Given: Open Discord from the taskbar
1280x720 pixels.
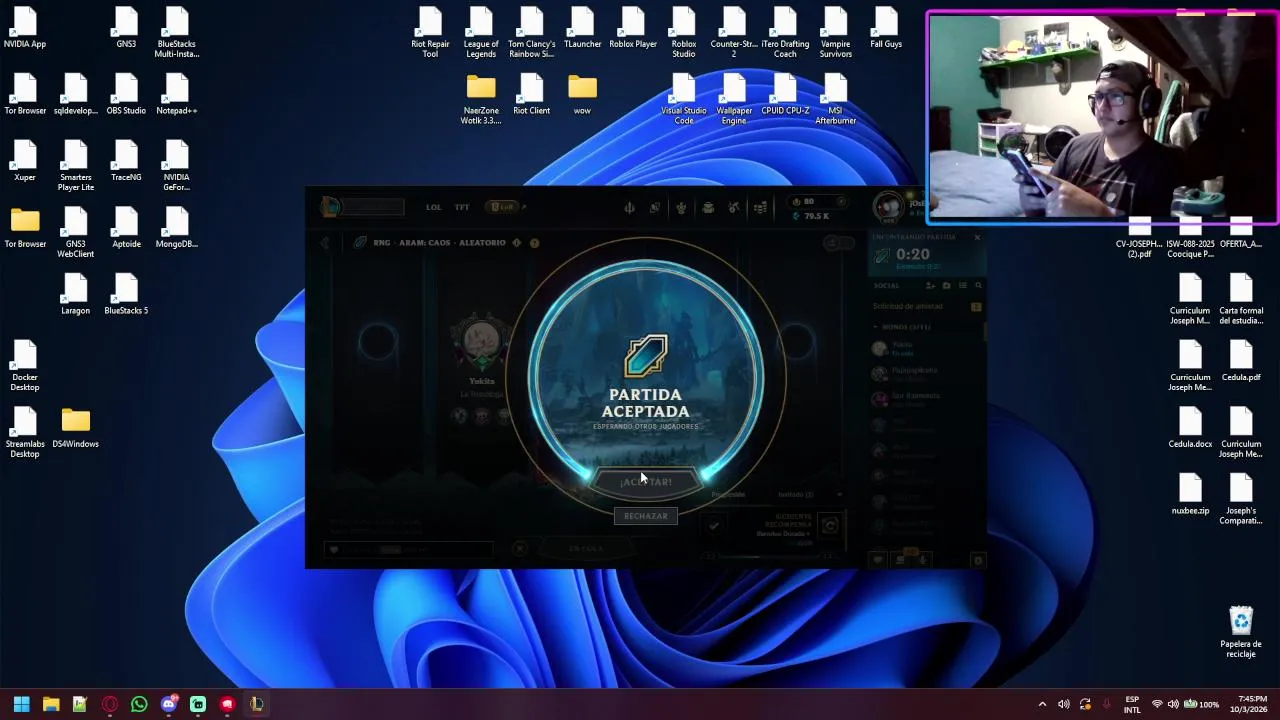Looking at the screenshot, I should pos(168,704).
